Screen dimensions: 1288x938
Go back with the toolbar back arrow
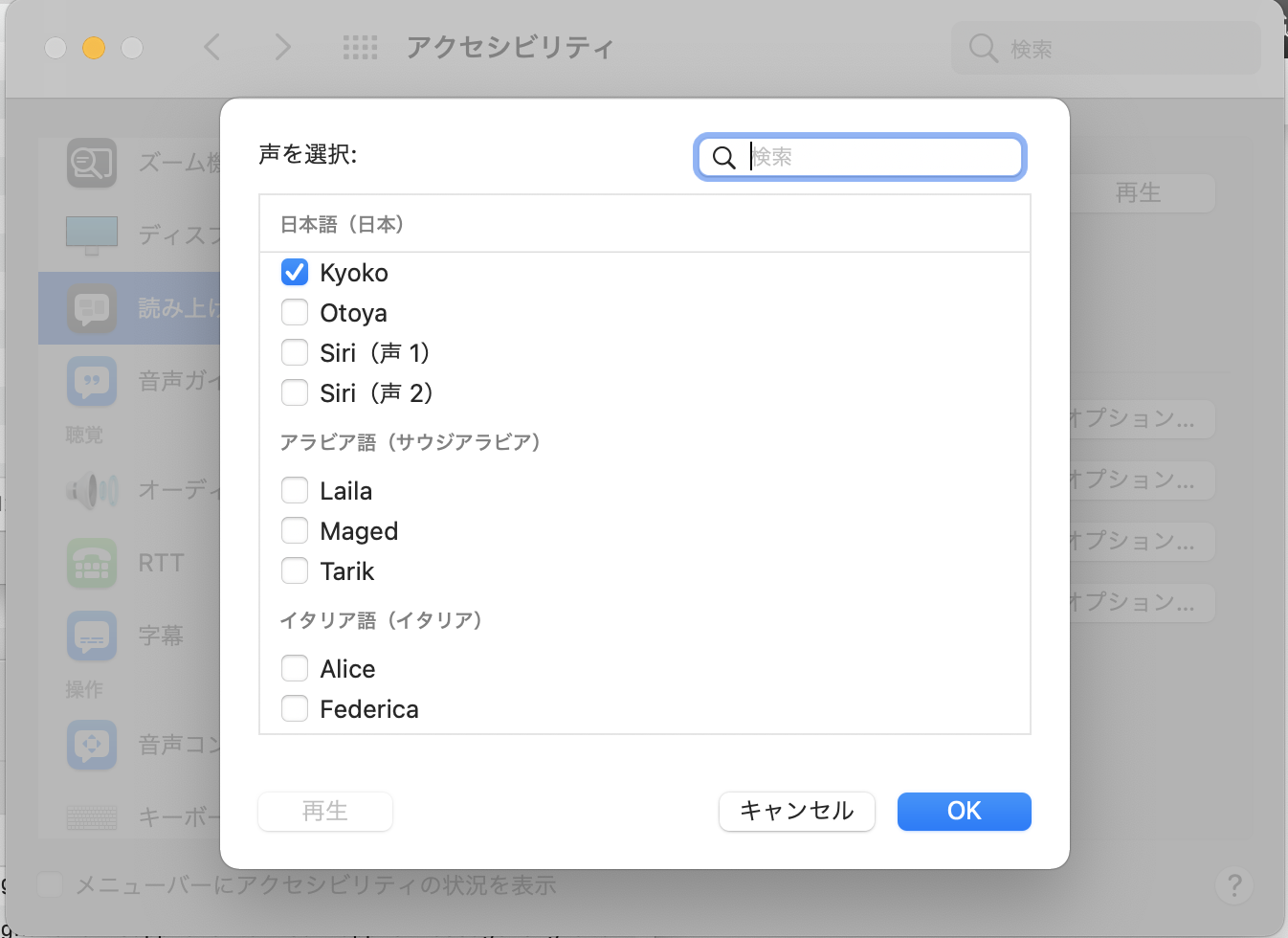tap(212, 47)
